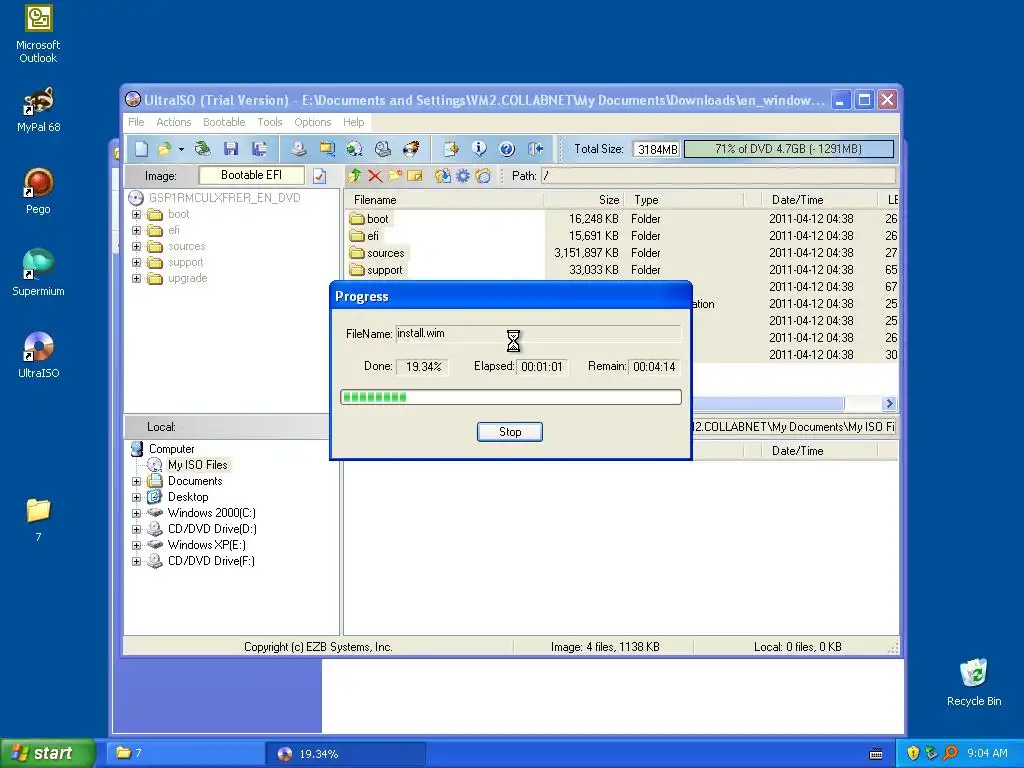Click the Open image file icon

click(x=164, y=149)
